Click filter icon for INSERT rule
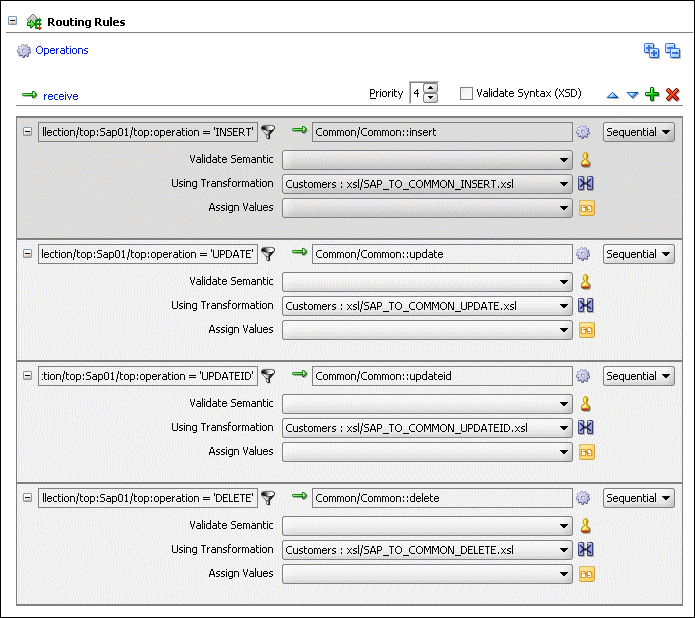Screen dimensions: 695x618 (x=268, y=132)
